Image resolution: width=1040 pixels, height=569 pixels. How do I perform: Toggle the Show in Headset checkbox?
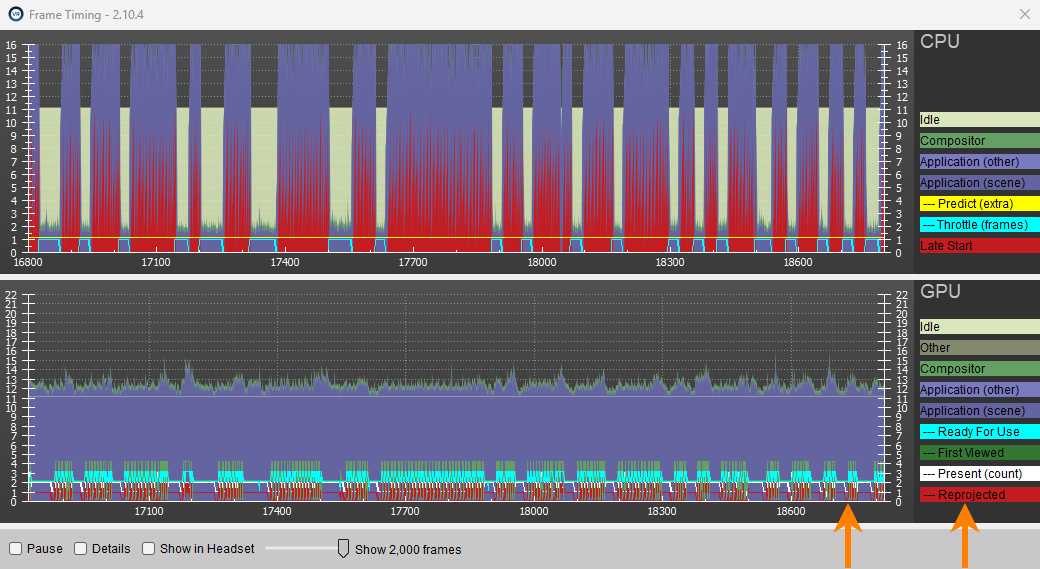tap(148, 548)
